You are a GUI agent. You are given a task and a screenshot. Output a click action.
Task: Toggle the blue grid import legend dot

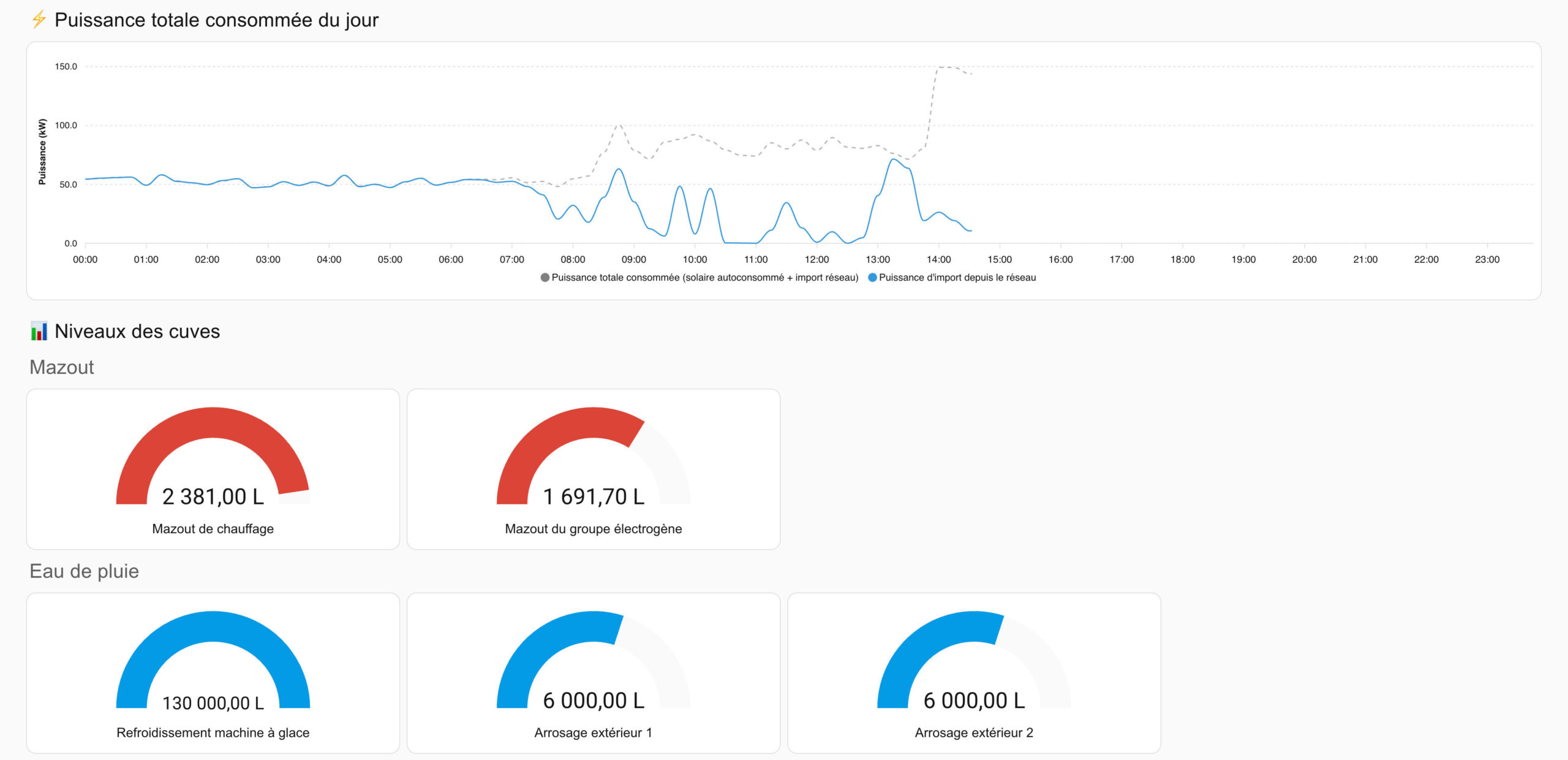(872, 278)
